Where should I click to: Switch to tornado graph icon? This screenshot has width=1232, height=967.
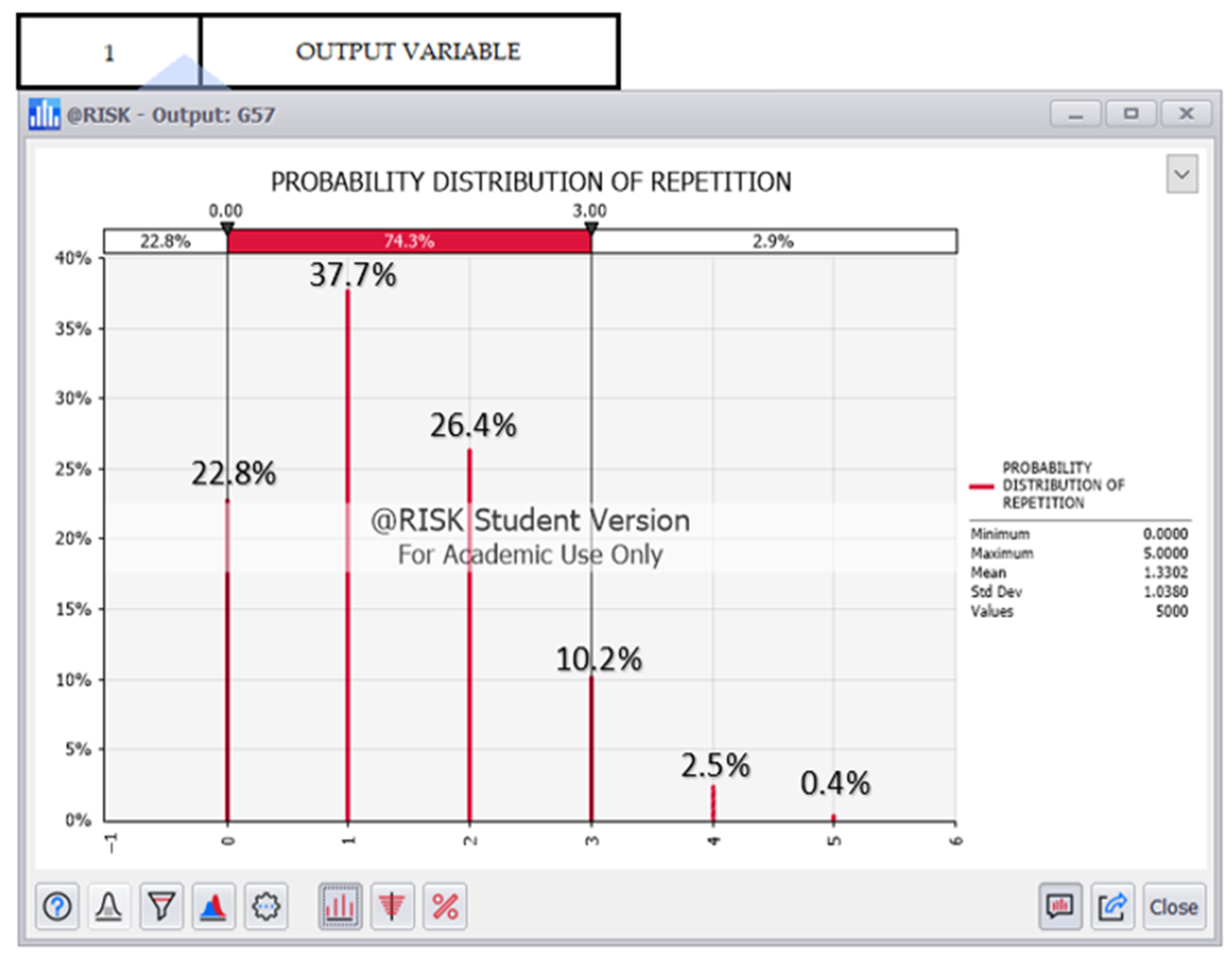[x=392, y=907]
